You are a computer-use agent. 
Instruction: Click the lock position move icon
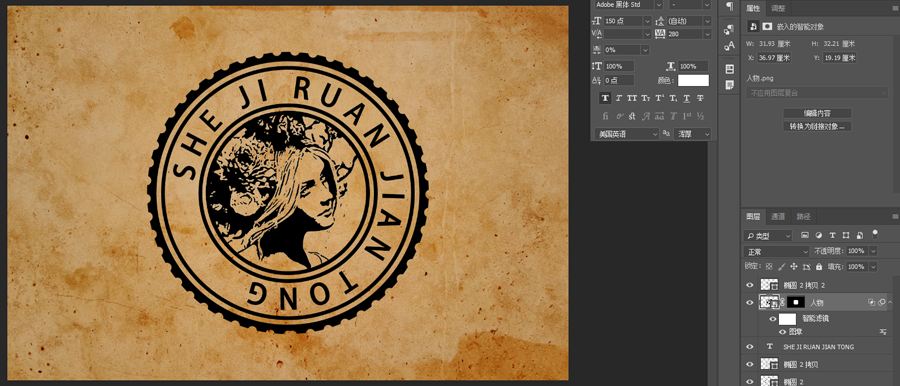794,267
